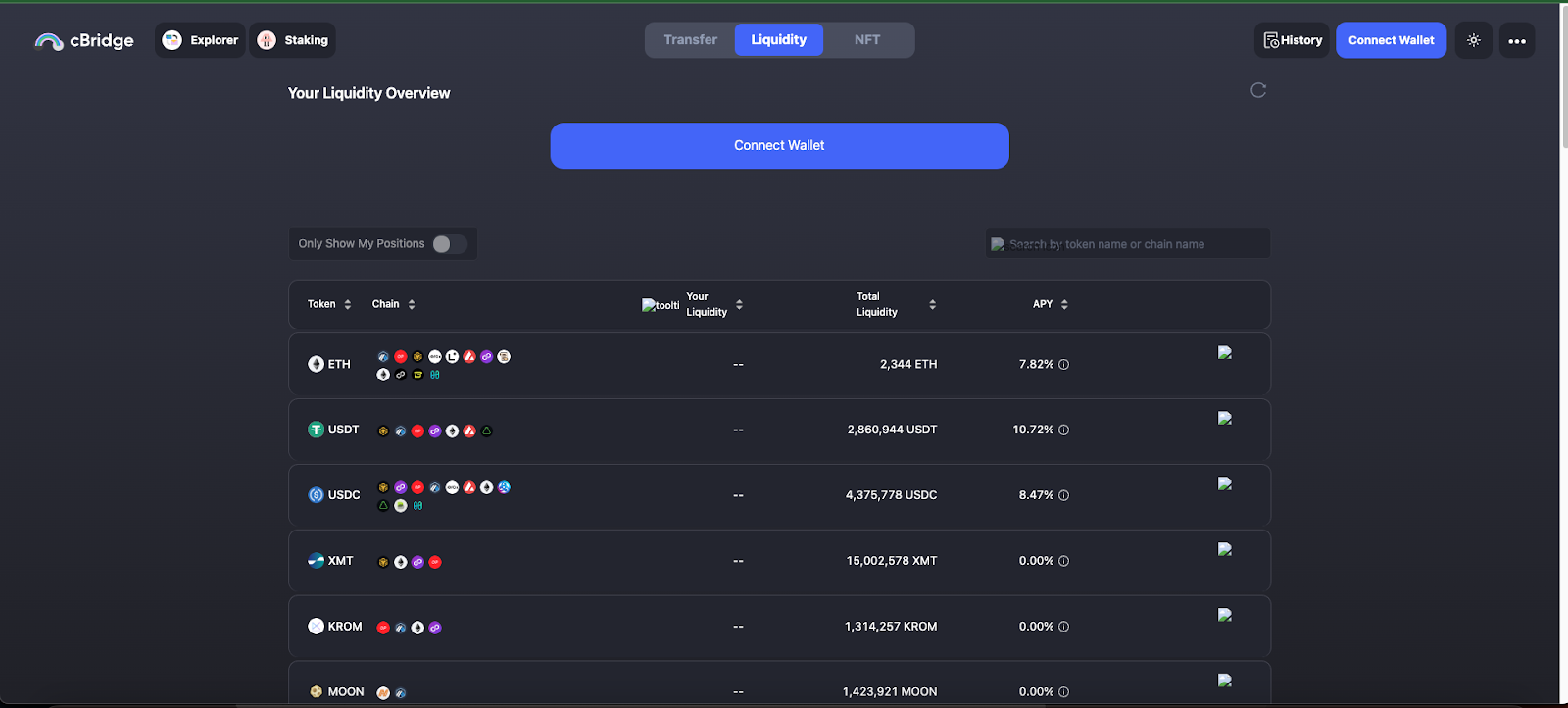Click the refresh icon beside Liquidity Overview

pos(1258,90)
